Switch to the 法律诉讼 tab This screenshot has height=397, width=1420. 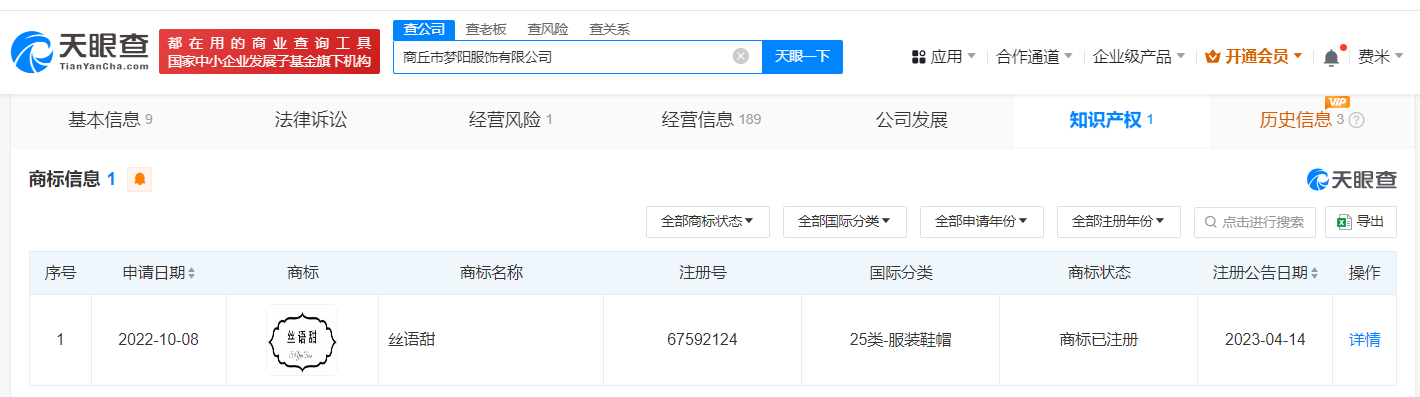(311, 120)
